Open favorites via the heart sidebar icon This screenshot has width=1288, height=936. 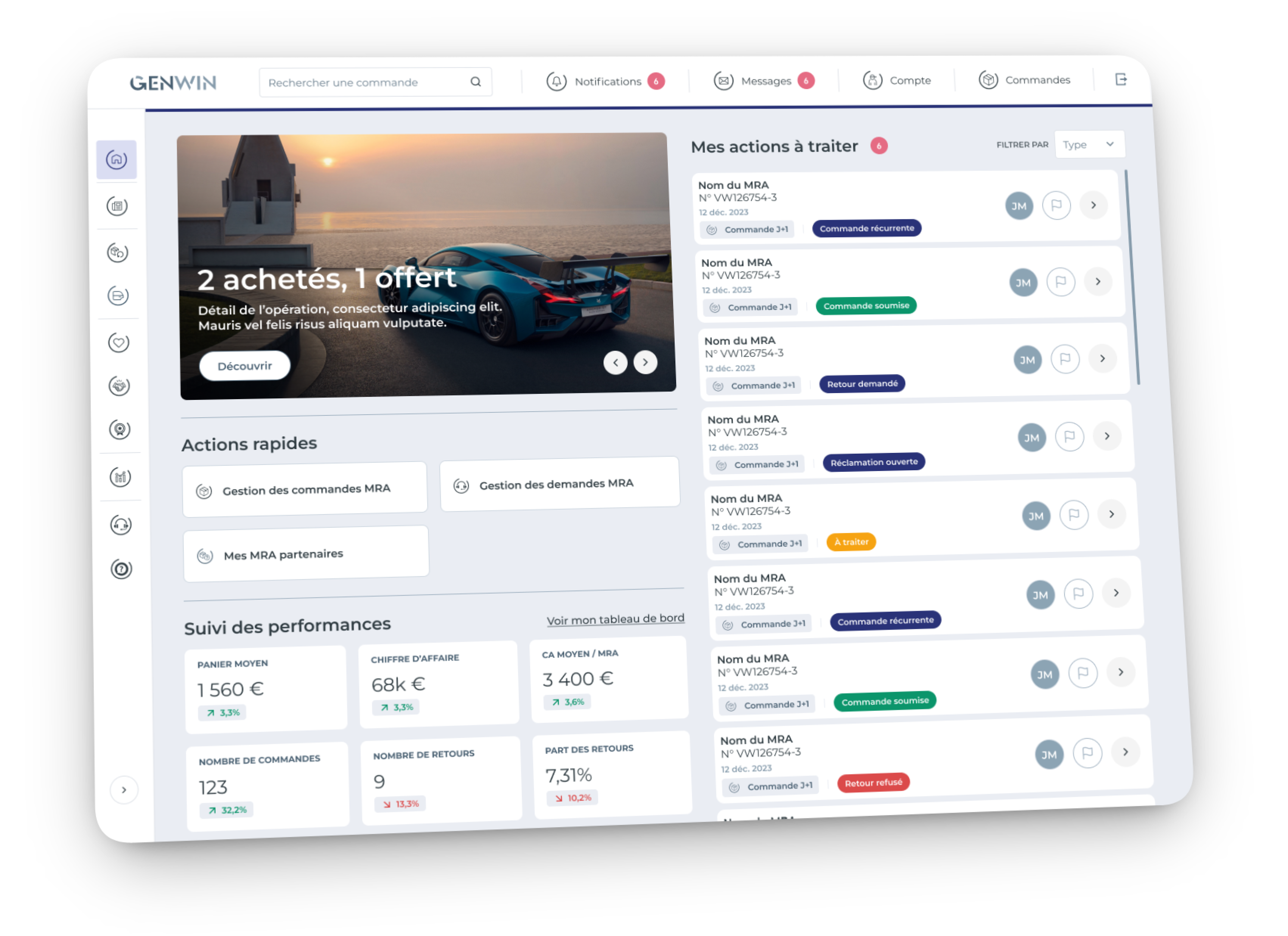[x=119, y=342]
